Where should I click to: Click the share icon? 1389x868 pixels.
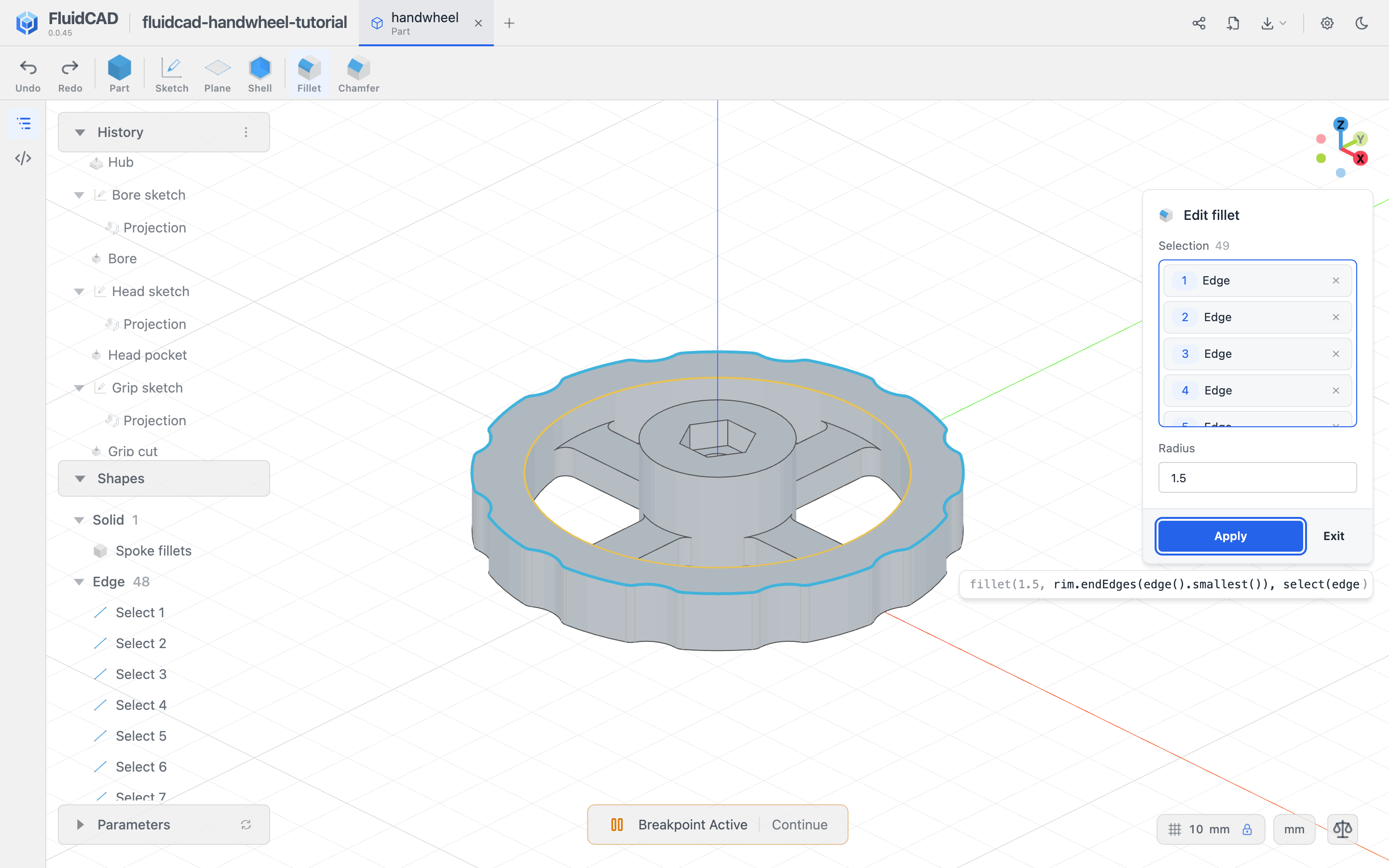1198,23
